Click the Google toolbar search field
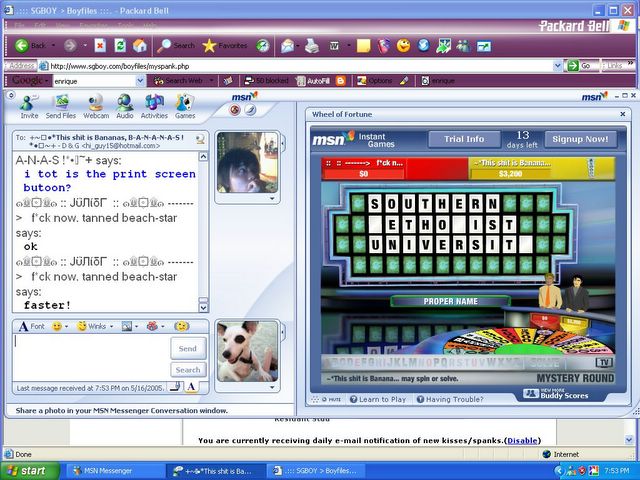Screen dimensions: 640x480 (94, 81)
